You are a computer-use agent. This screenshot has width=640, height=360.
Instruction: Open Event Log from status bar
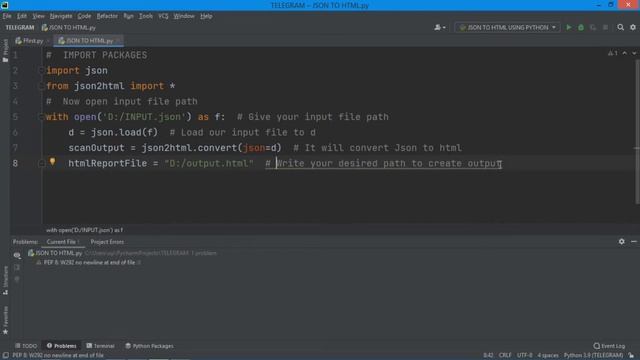tap(609, 346)
